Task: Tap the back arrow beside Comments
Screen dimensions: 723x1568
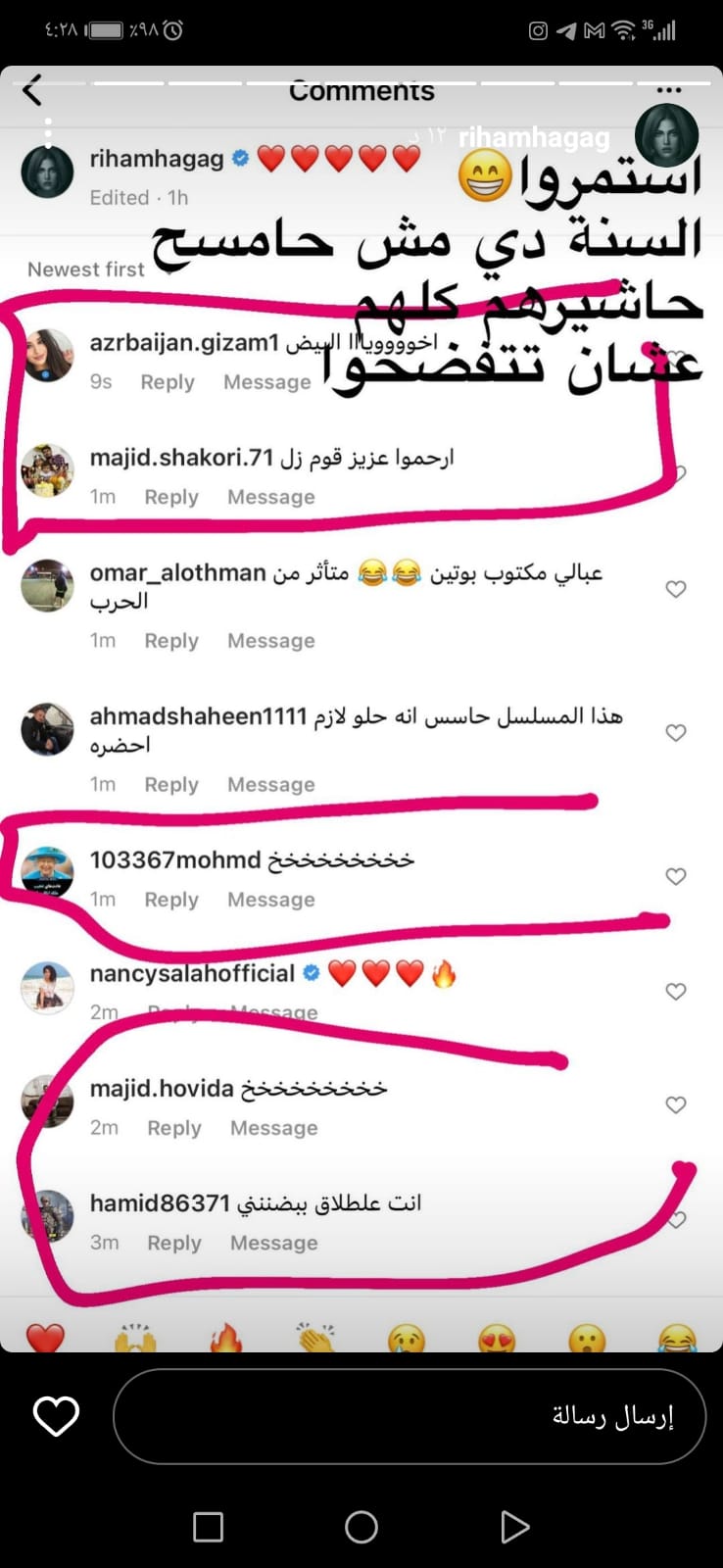Action: (x=32, y=90)
